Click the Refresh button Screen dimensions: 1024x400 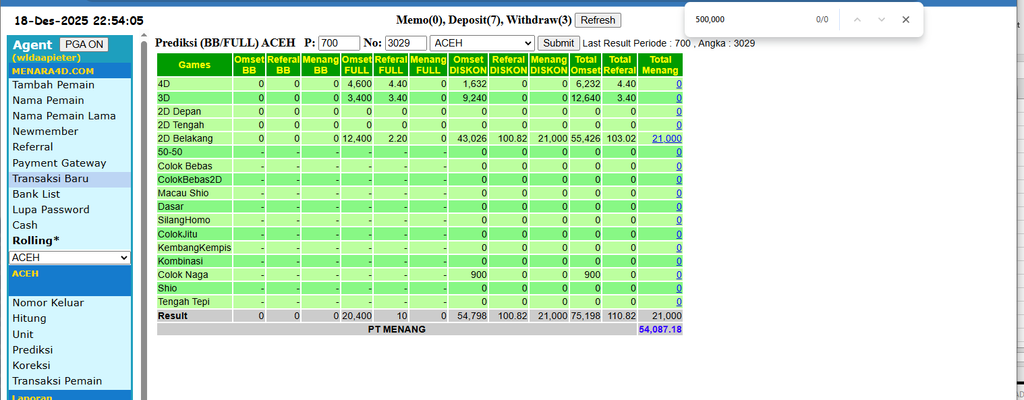598,20
